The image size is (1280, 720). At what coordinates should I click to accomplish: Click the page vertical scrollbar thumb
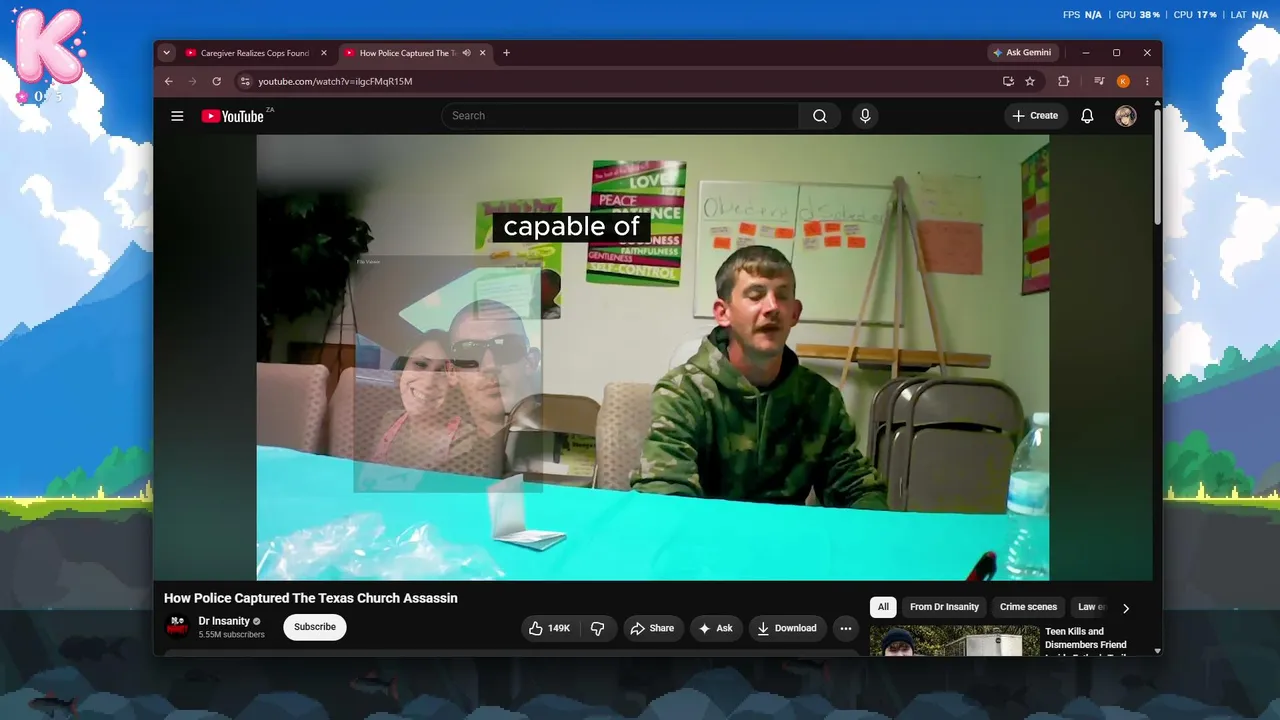pos(1157,165)
